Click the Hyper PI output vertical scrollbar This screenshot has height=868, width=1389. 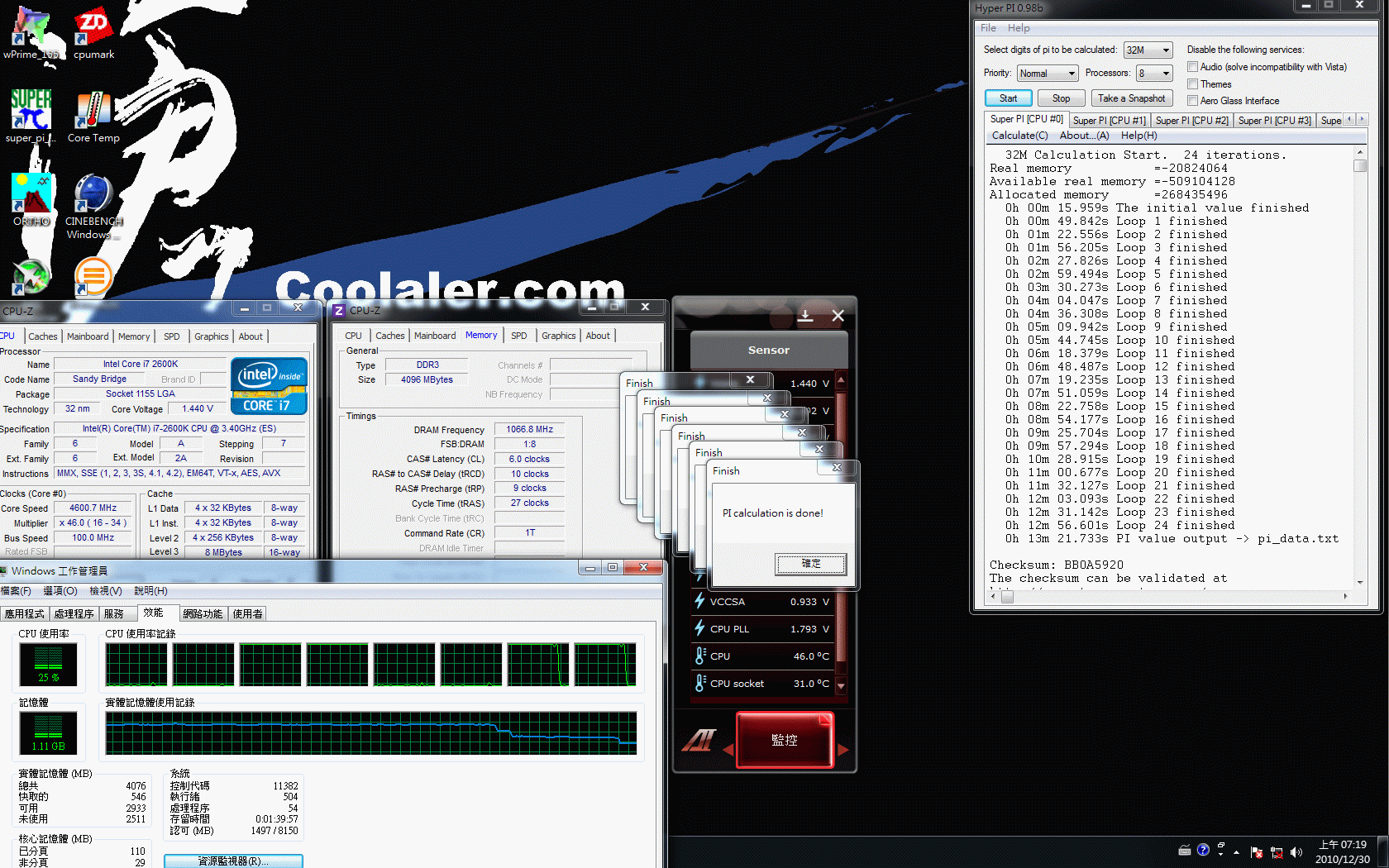(x=1359, y=366)
